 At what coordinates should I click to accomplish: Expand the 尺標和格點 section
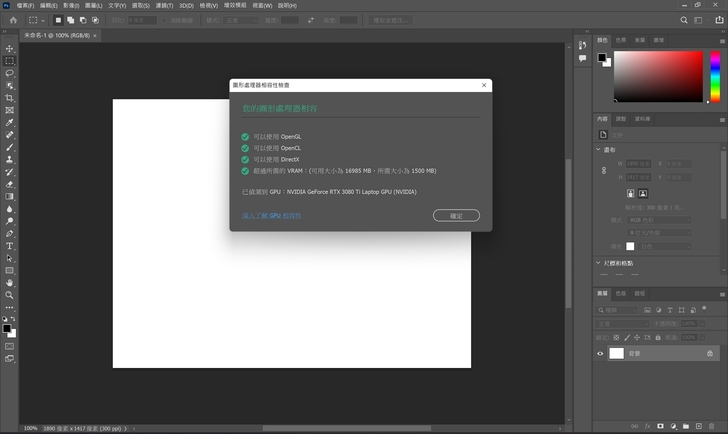599,263
